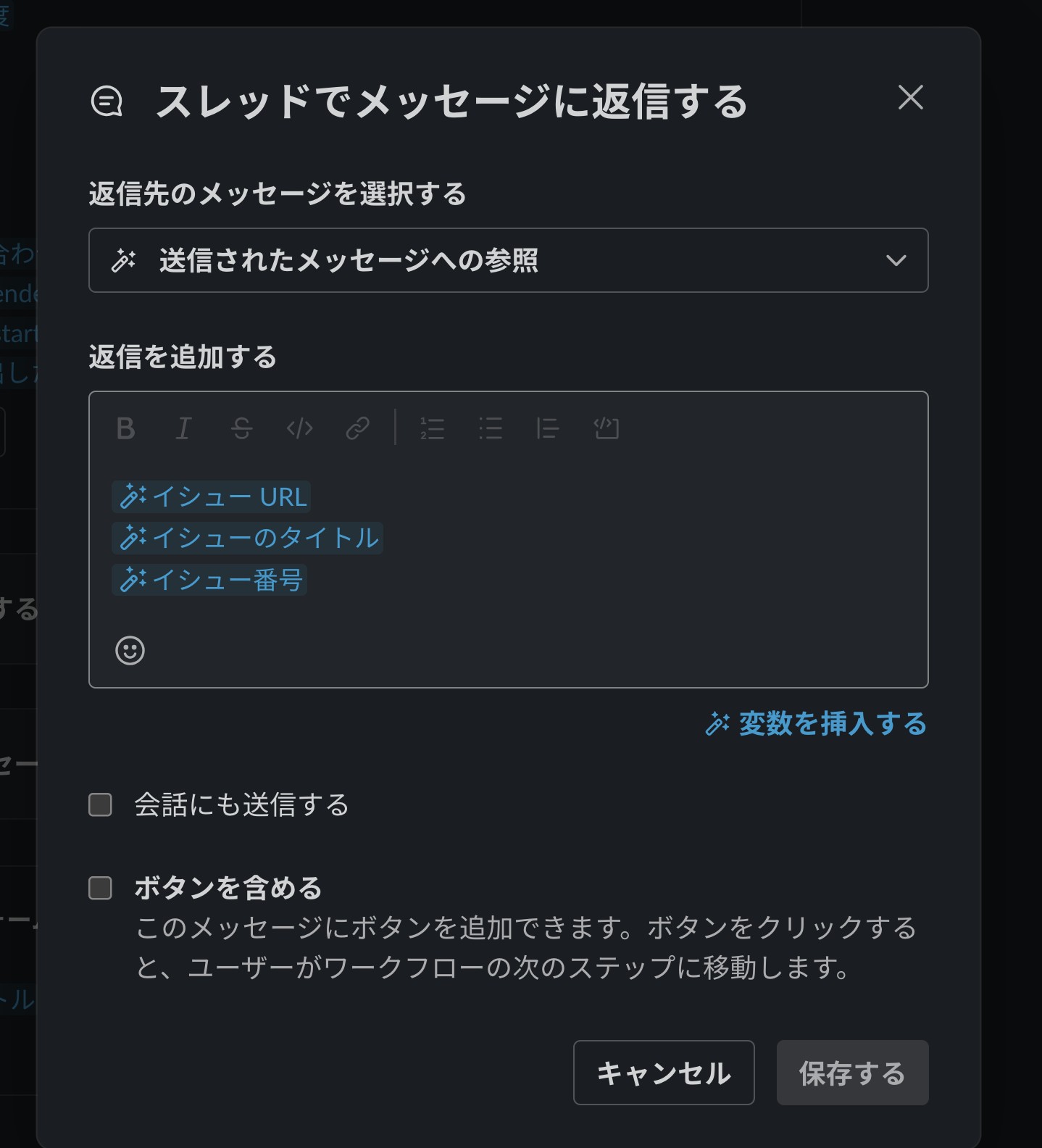
Task: Select the イシューのタイトル variable pill
Action: click(247, 538)
